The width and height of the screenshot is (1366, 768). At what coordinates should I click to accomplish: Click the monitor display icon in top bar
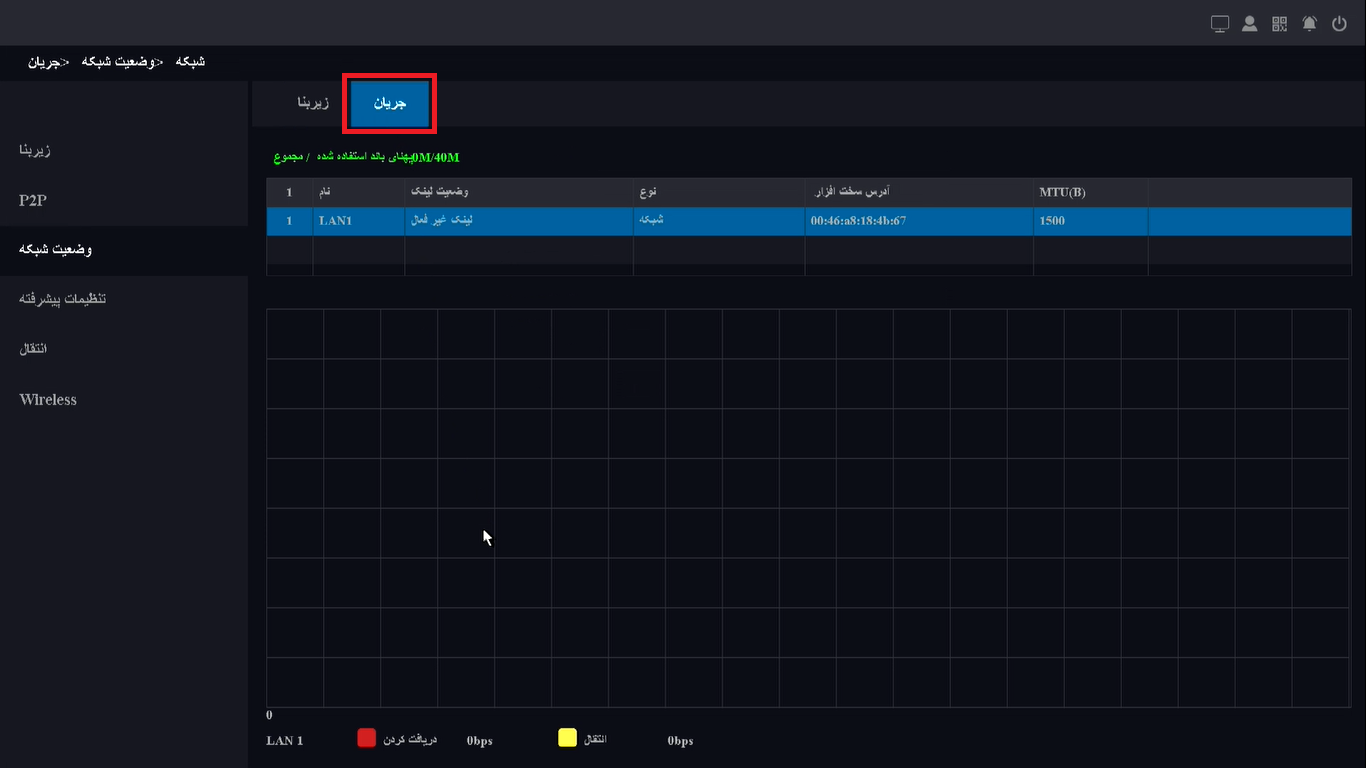(1220, 24)
